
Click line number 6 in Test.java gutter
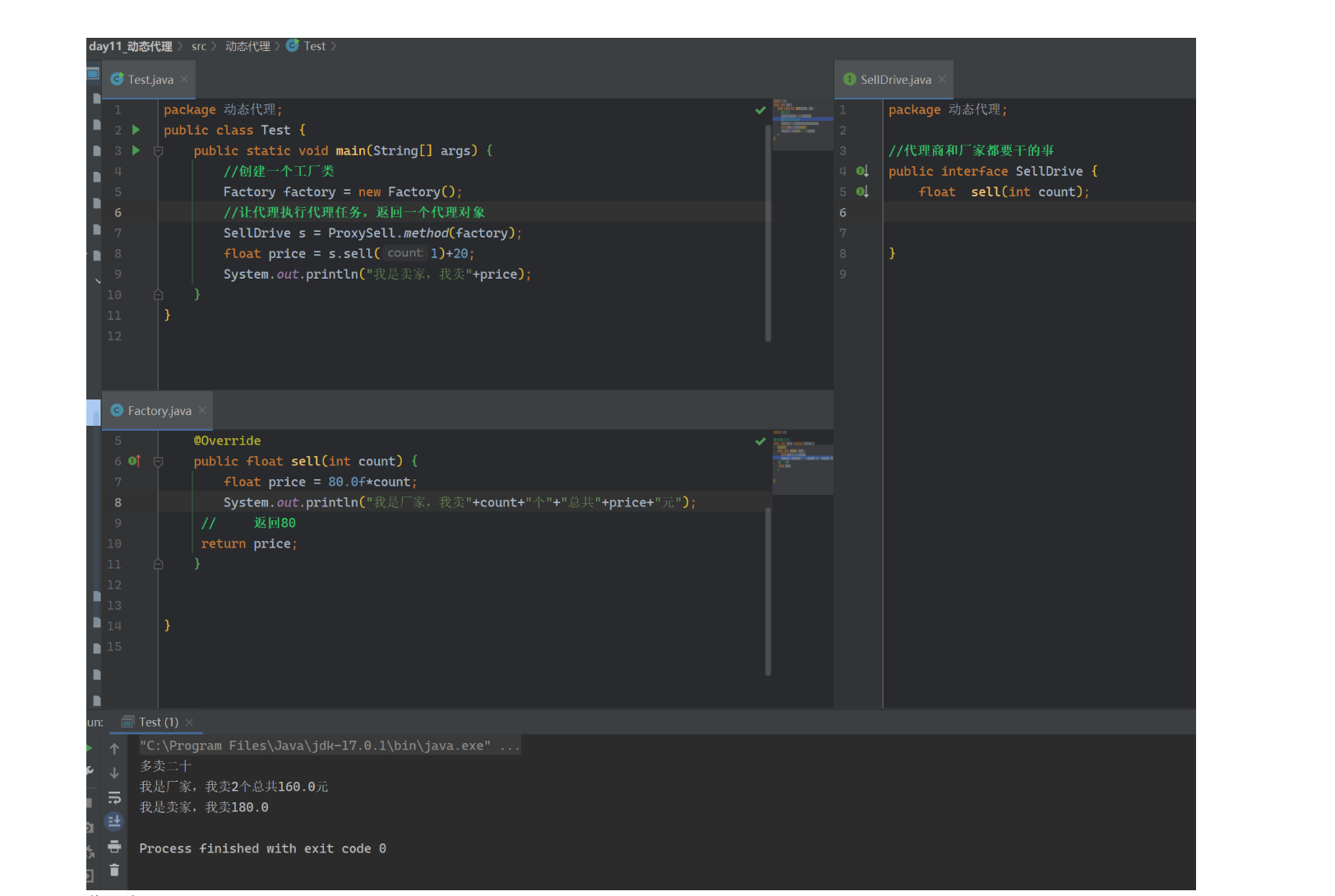(x=118, y=212)
